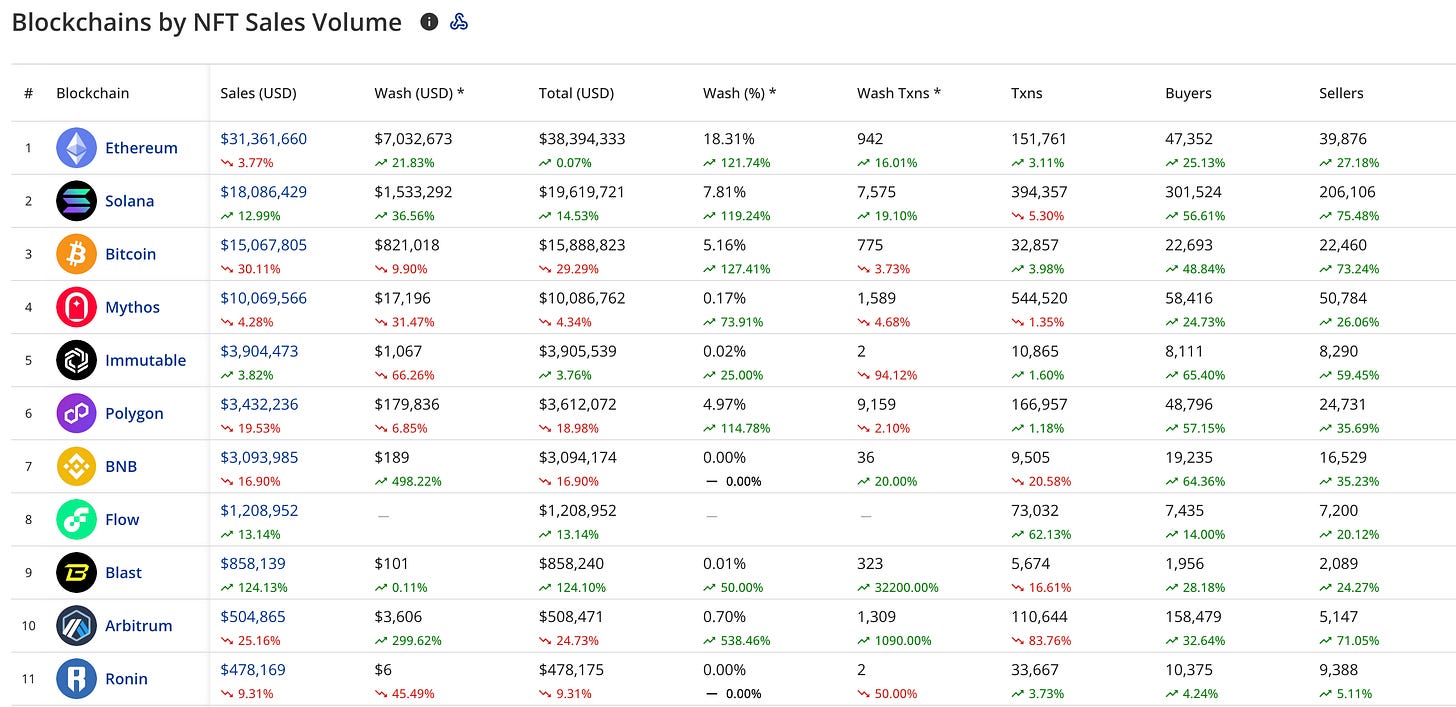Click Ronin sellers count 9,388
This screenshot has width=1456, height=707.
click(1338, 669)
